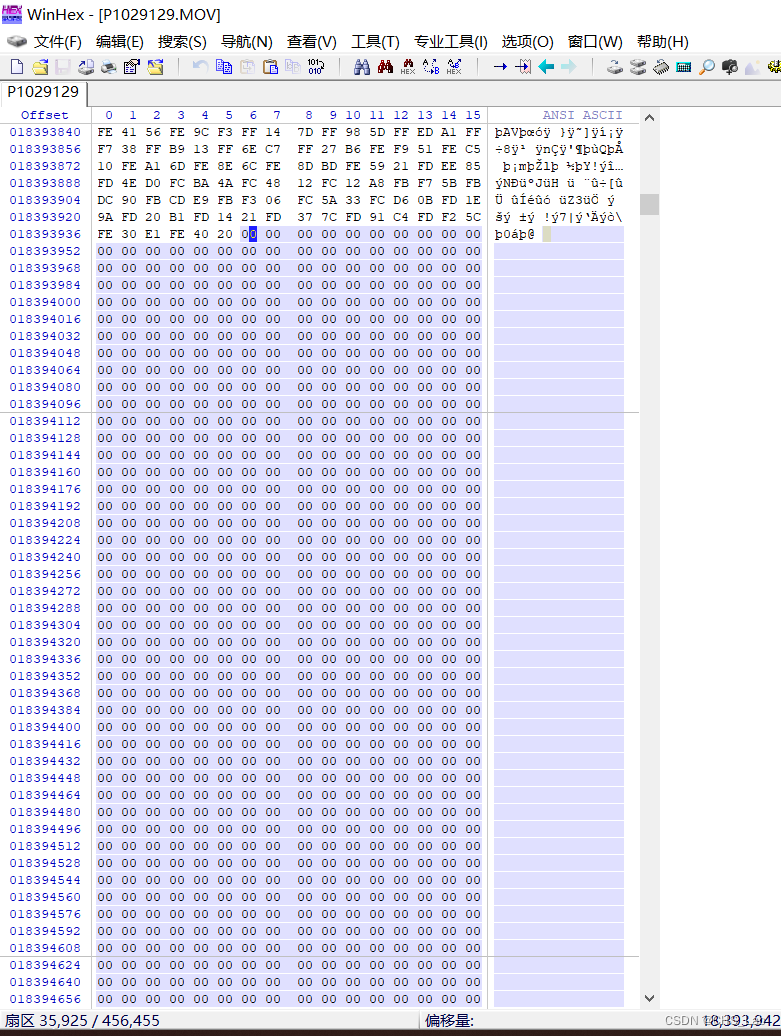Screen dimensions: 781x1036
Task: Open the 帮助(H) menu
Action: [x=663, y=42]
